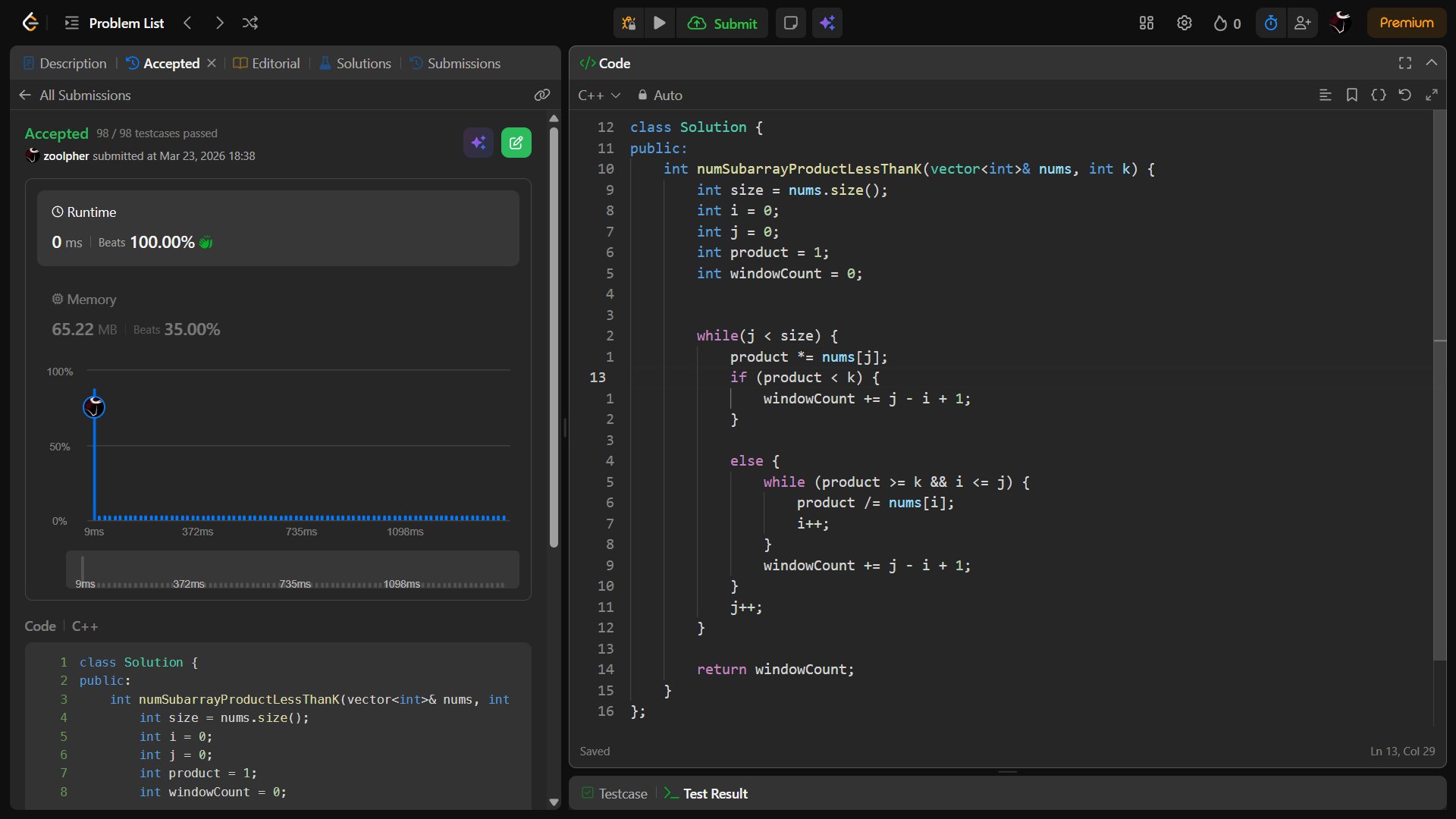Image resolution: width=1456 pixels, height=819 pixels.
Task: Toggle the timer stopwatch icon
Action: (x=1270, y=23)
